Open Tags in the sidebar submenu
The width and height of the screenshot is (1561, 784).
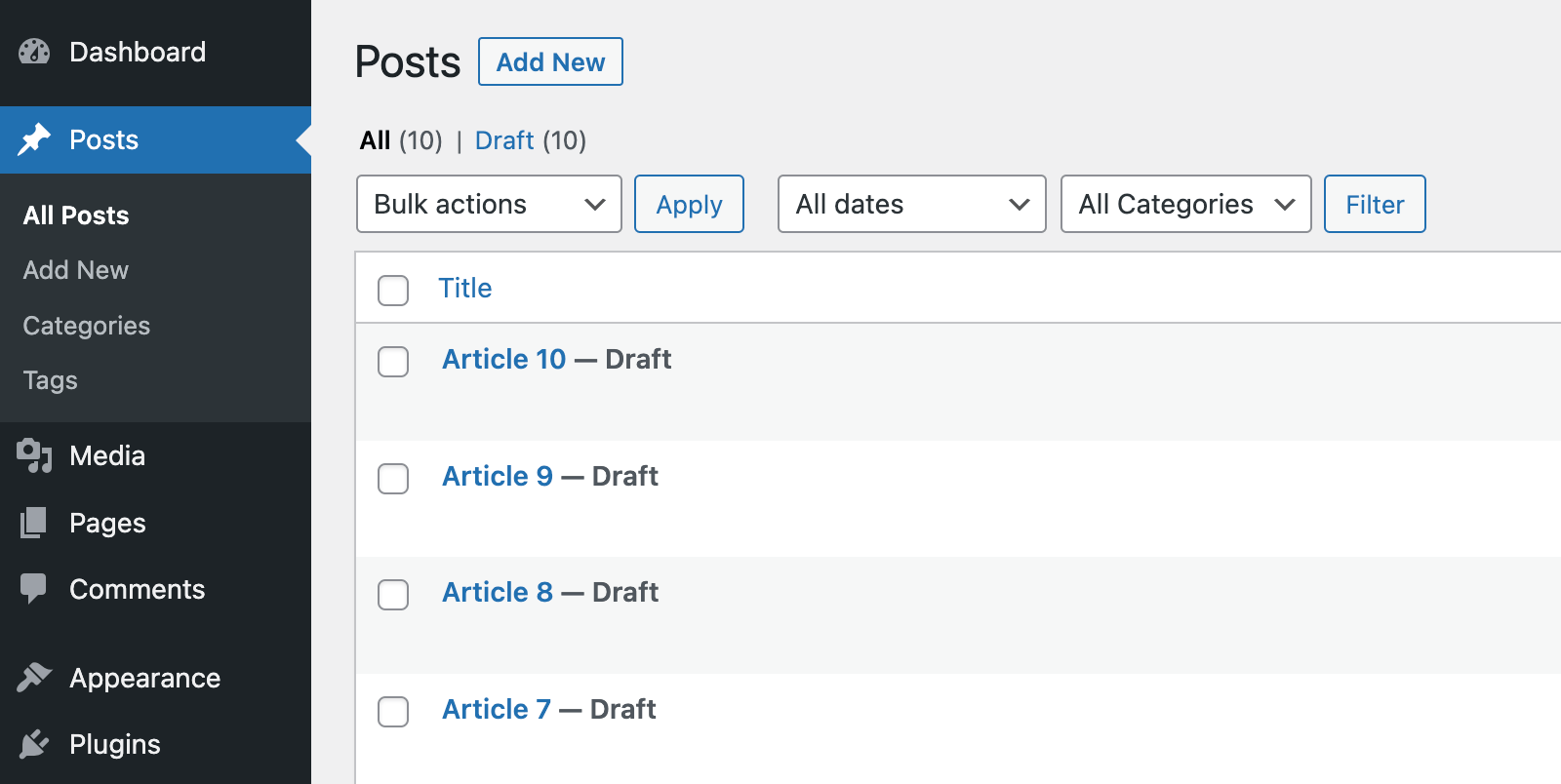click(x=51, y=380)
